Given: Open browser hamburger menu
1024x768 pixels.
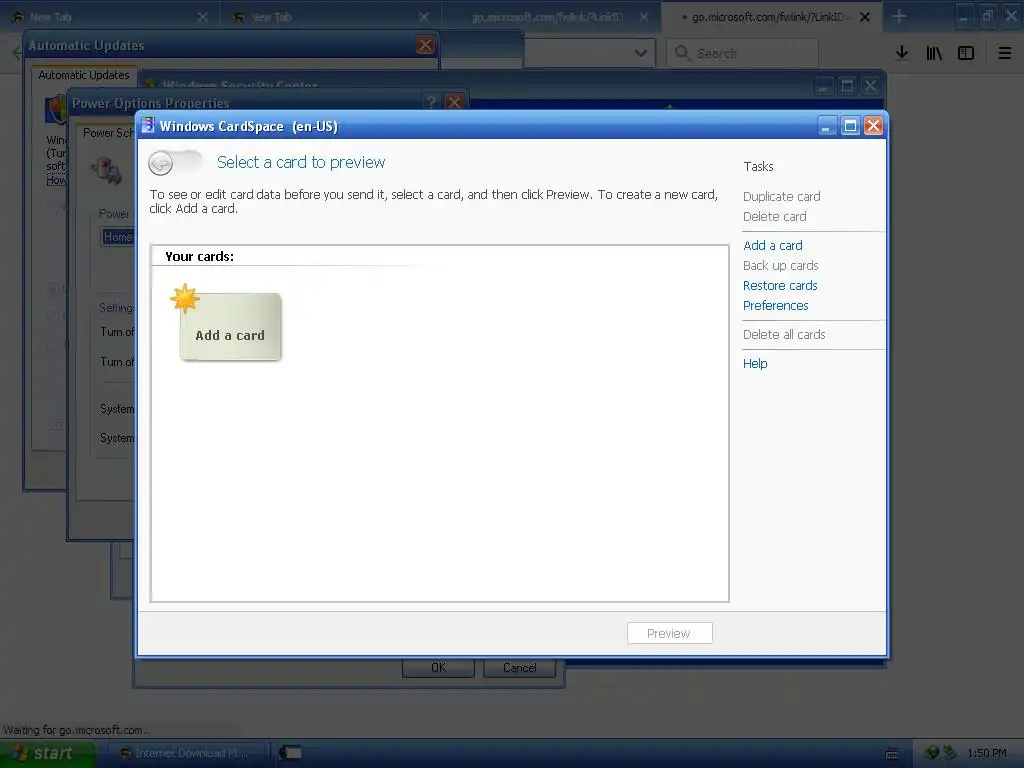Looking at the screenshot, I should click(x=1004, y=53).
